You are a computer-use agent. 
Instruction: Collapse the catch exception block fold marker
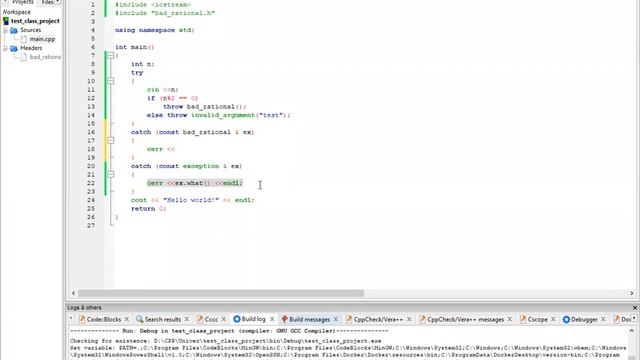point(111,174)
